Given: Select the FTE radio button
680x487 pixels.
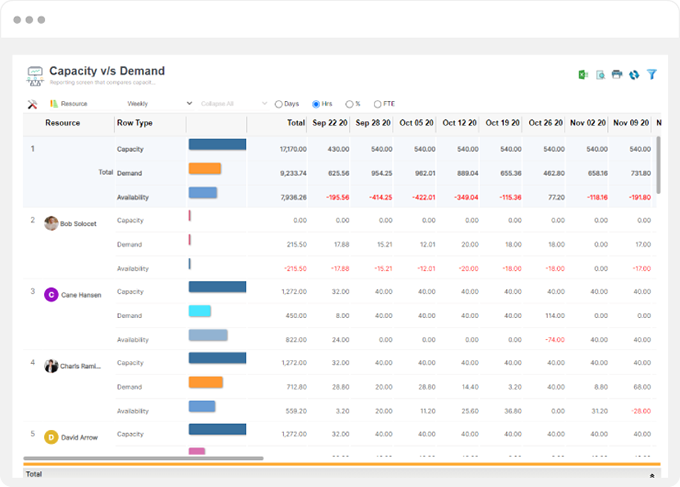Looking at the screenshot, I should [x=377, y=104].
